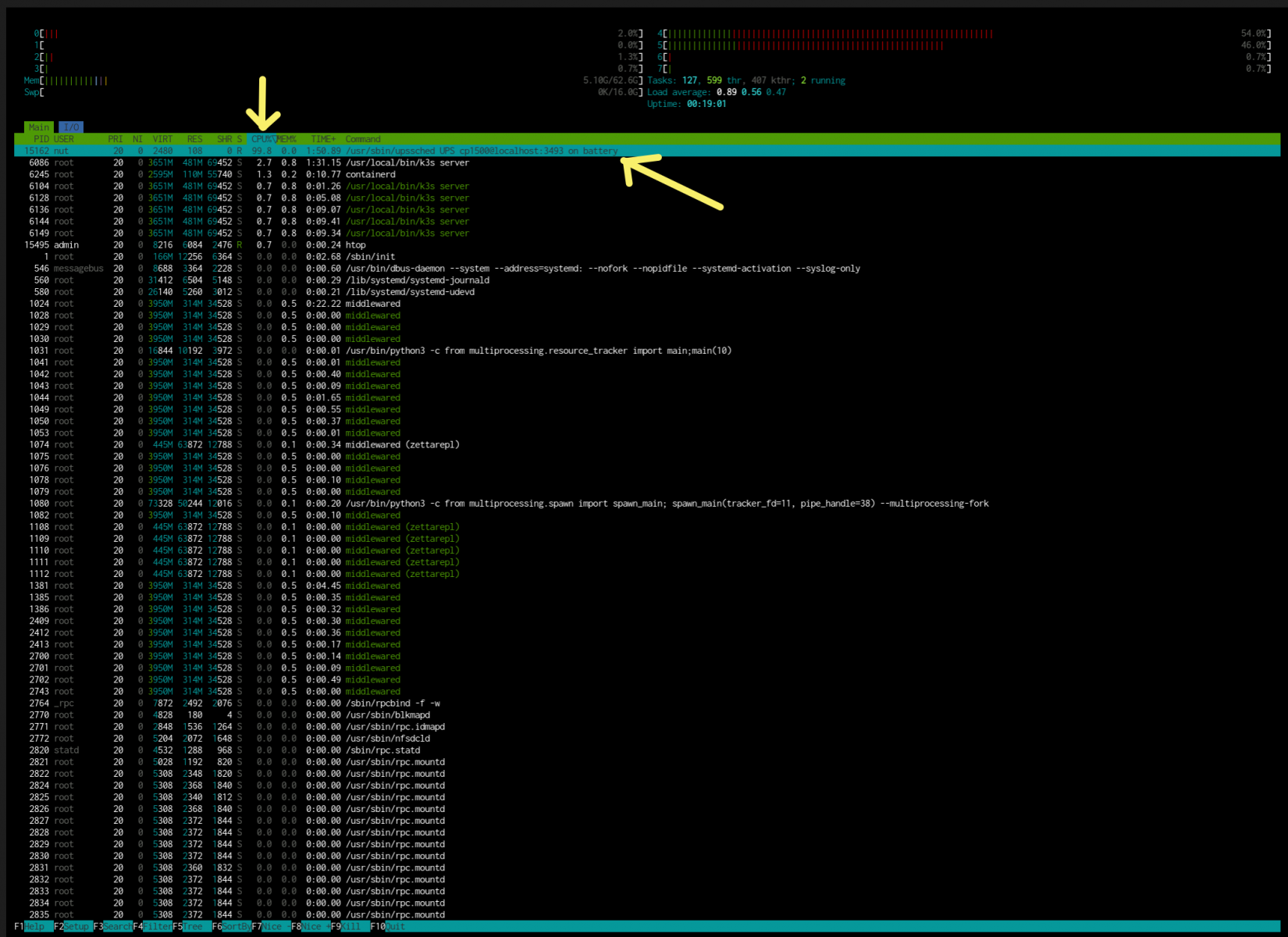
Task: Select the Main tab
Action: 39,127
